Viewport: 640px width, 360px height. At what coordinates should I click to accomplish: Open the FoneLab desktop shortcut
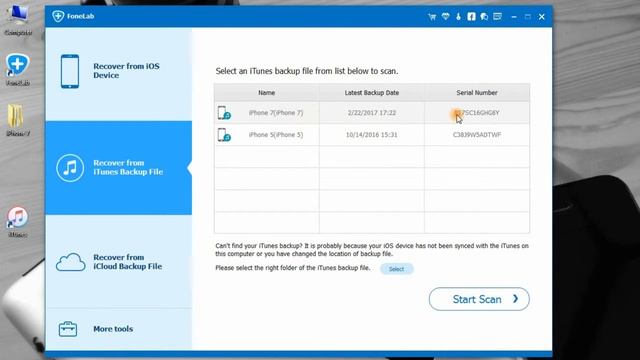tap(18, 69)
